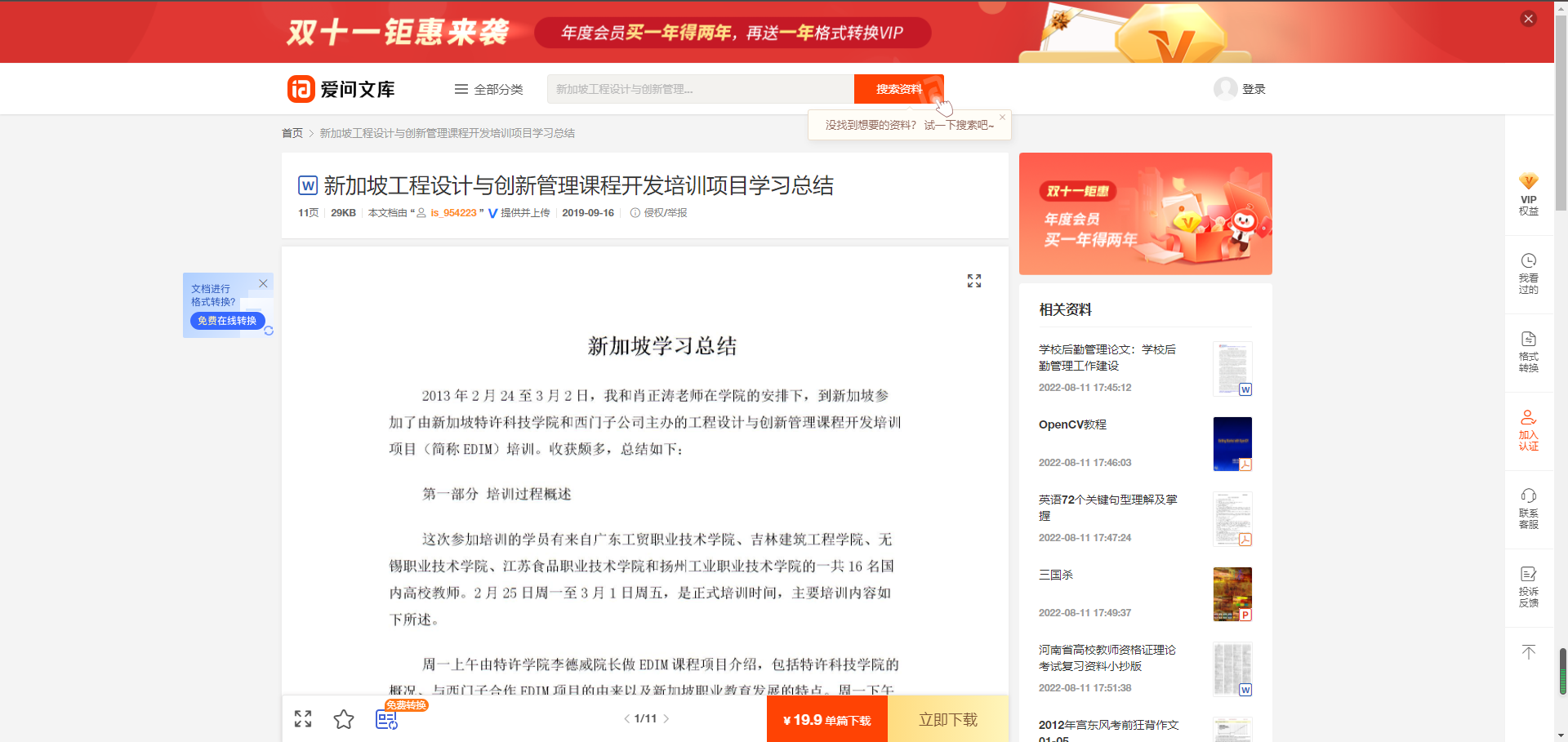
Task: Open the 登录 login link
Action: point(1253,89)
